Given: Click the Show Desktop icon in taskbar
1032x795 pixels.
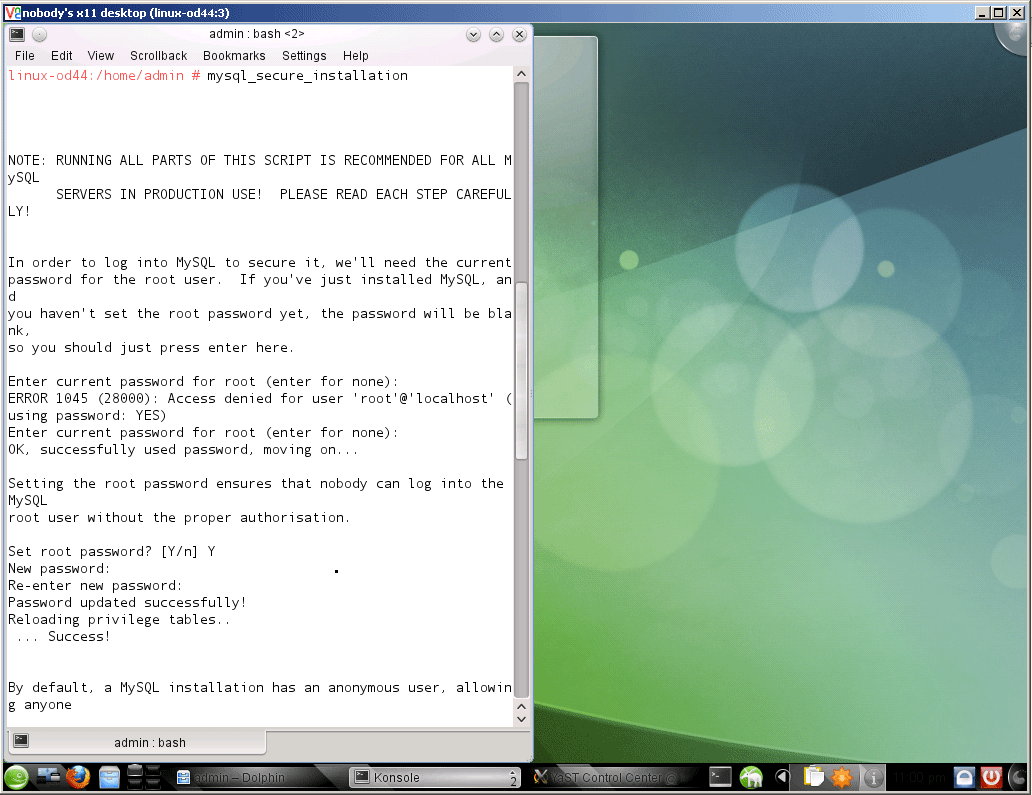Looking at the screenshot, I should pyautogui.click(x=48, y=777).
